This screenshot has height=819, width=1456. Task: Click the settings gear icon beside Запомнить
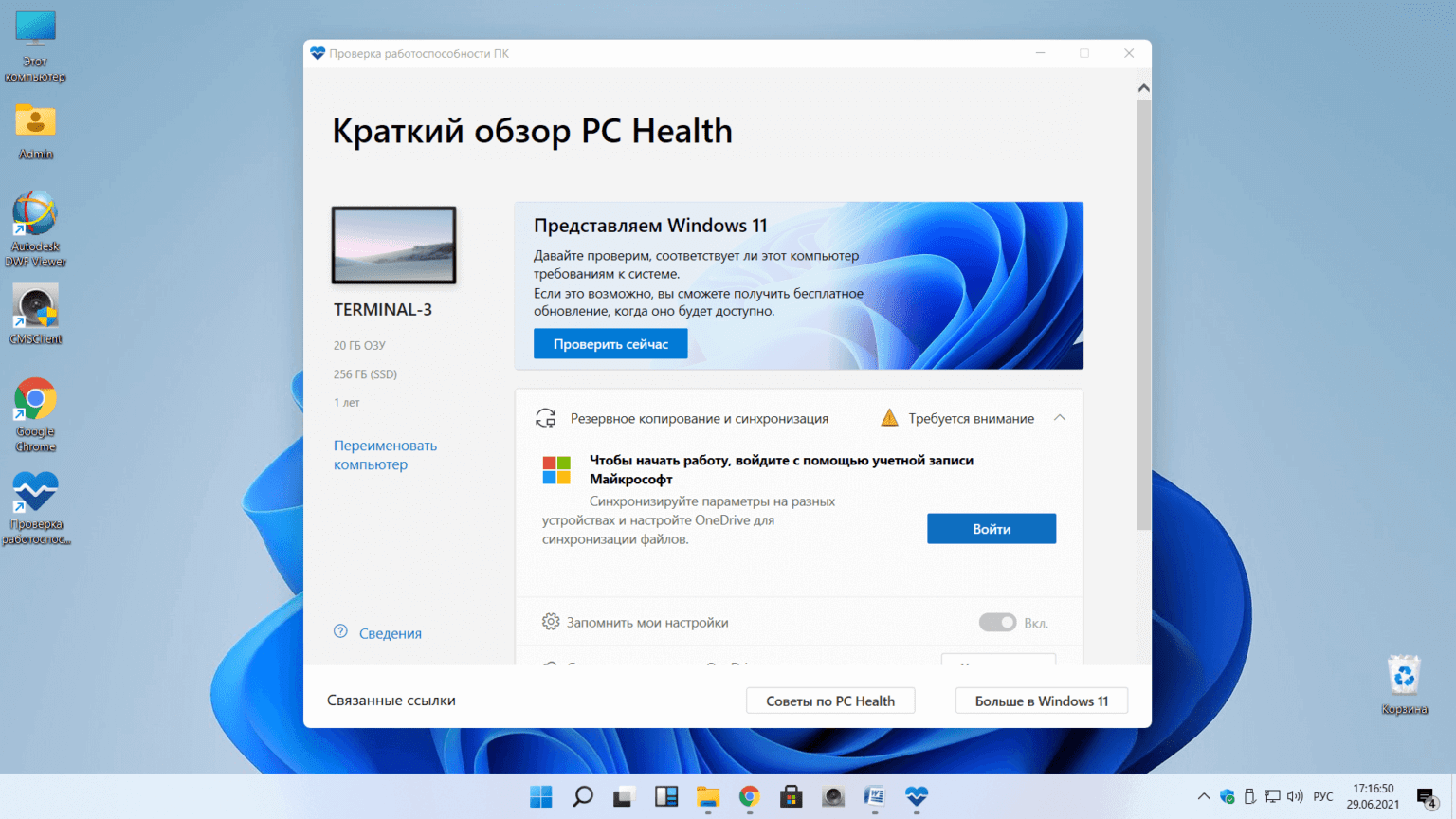[551, 622]
